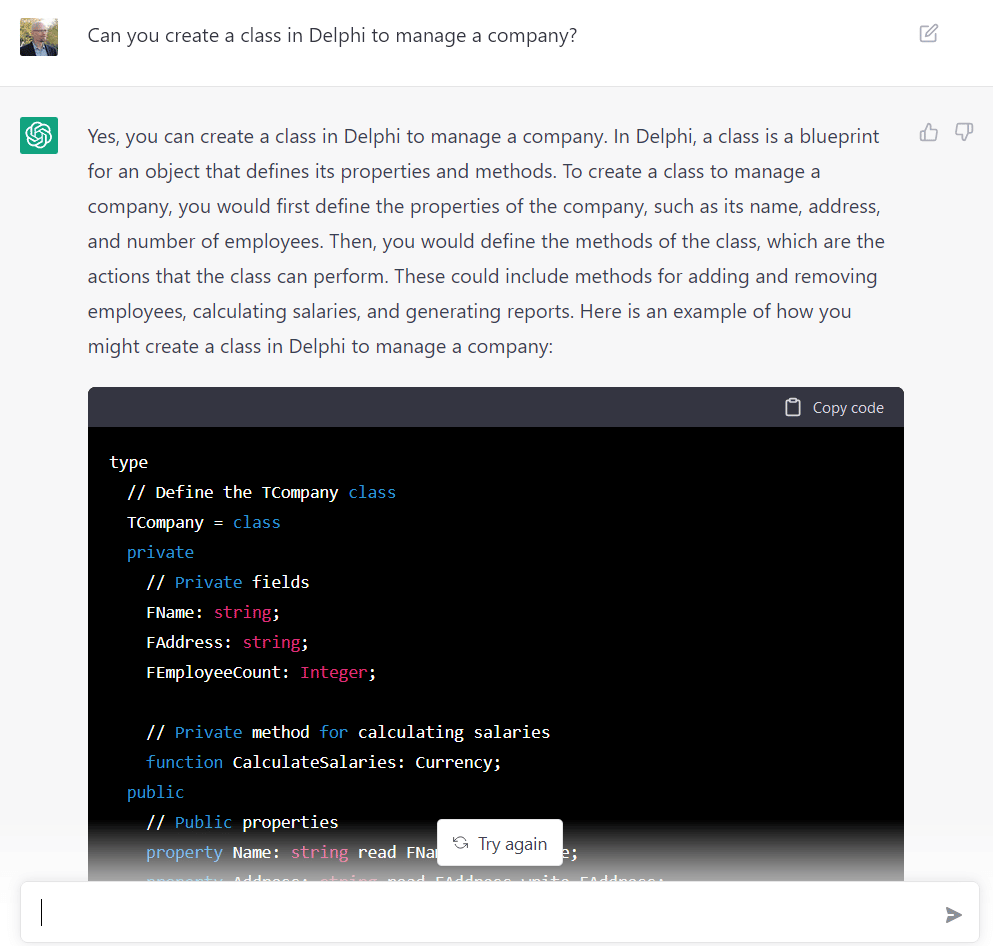Viewport: 993px width, 946px height.
Task: Click the Try again button
Action: [x=499, y=842]
